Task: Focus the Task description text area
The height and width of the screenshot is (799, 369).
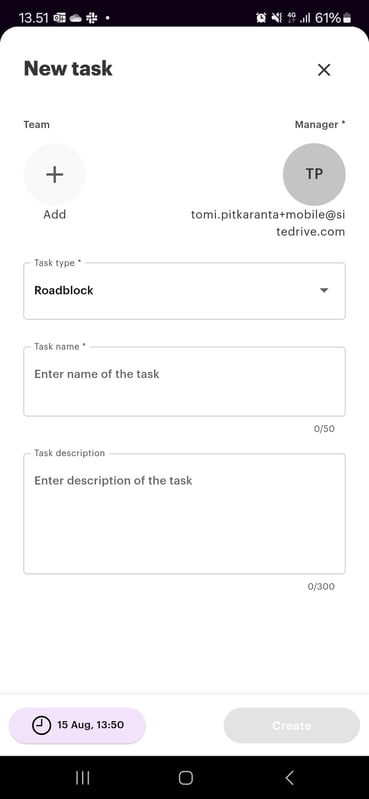Action: click(184, 514)
